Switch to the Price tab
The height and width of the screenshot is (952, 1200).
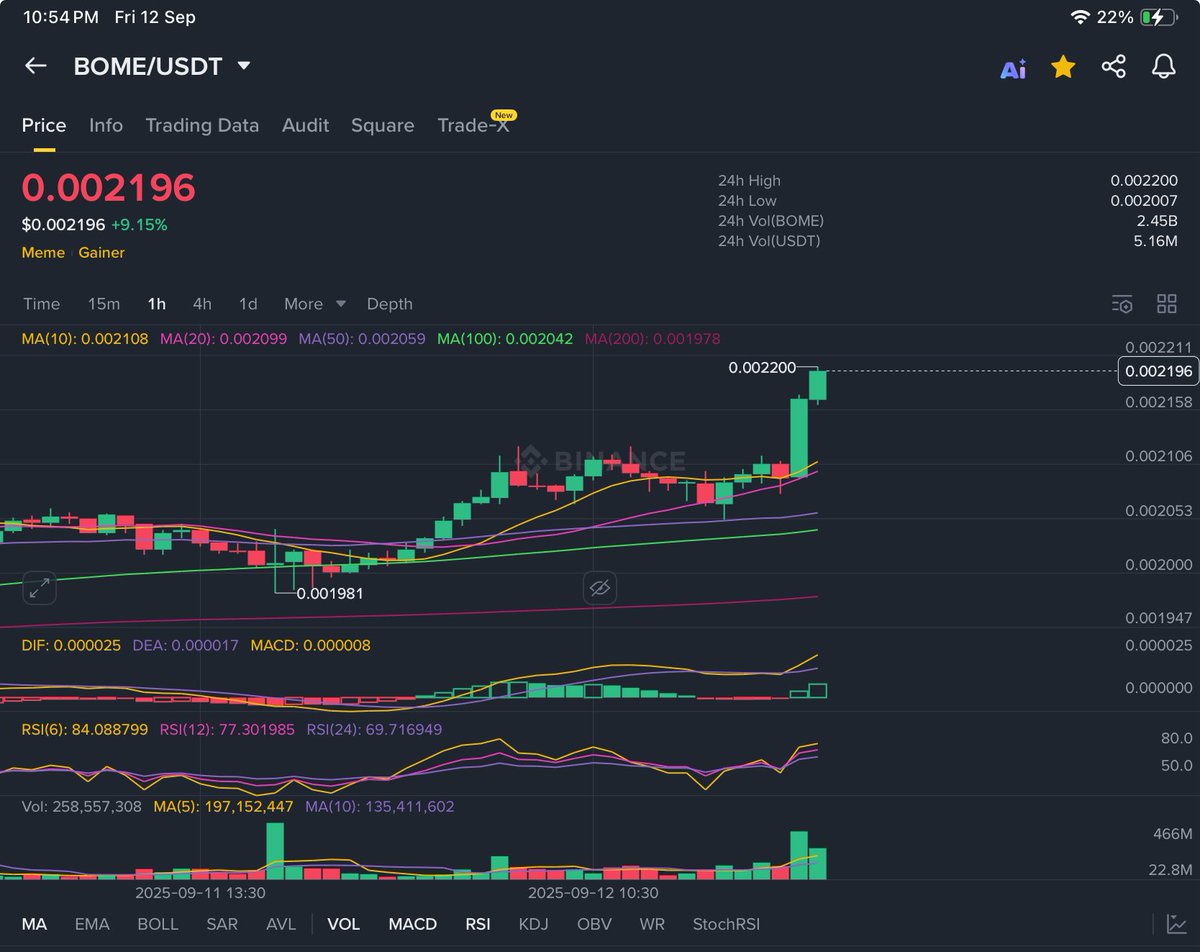pyautogui.click(x=44, y=125)
